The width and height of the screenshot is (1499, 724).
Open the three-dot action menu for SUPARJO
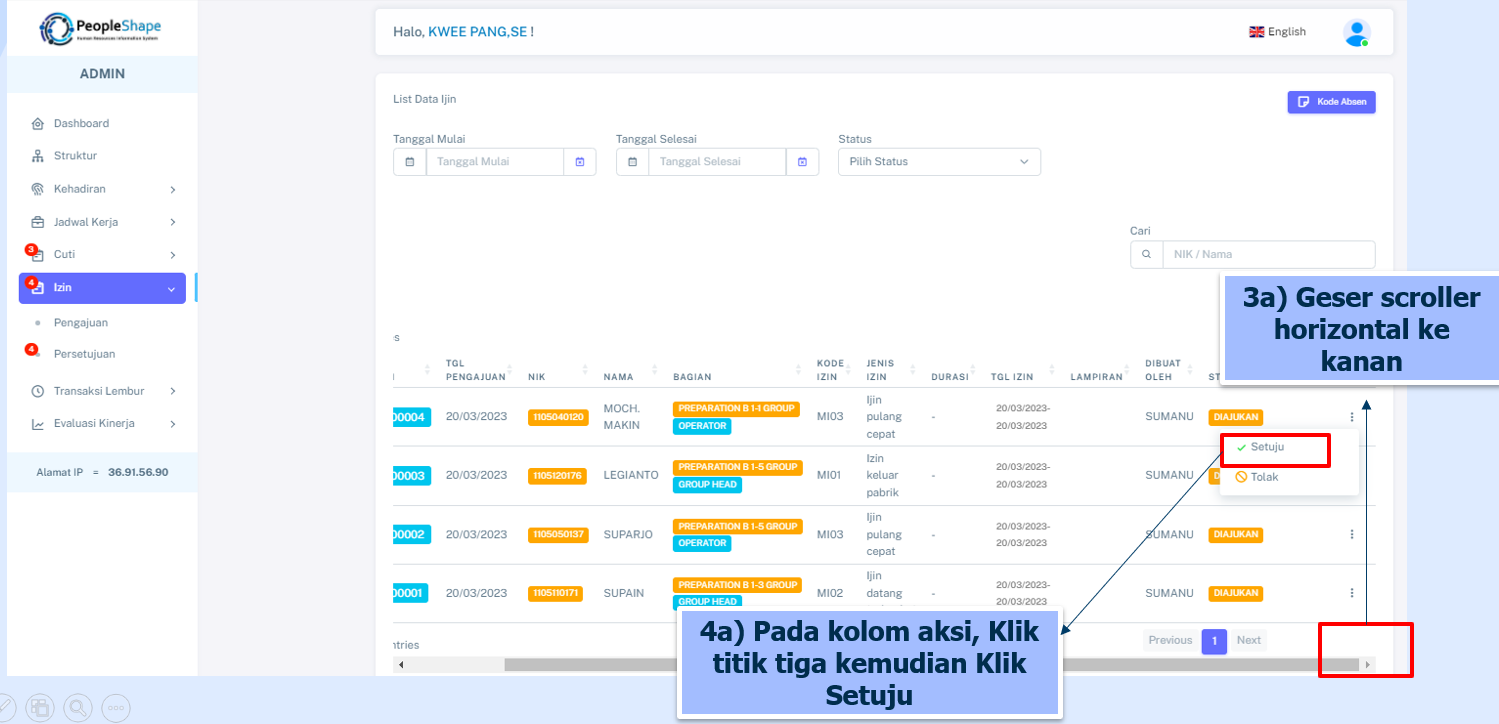(x=1351, y=535)
